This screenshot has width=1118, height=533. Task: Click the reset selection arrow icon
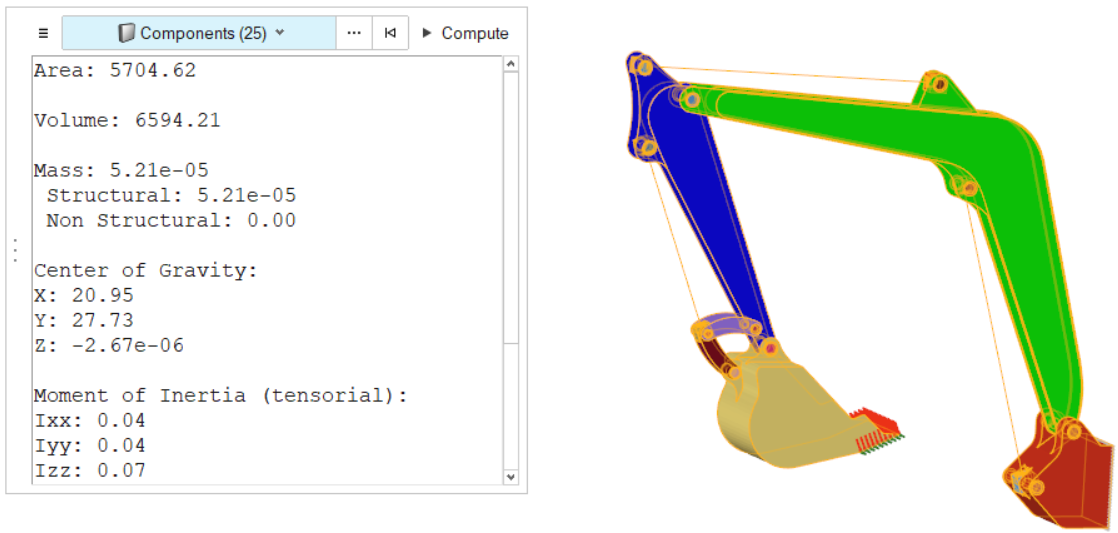[x=390, y=33]
